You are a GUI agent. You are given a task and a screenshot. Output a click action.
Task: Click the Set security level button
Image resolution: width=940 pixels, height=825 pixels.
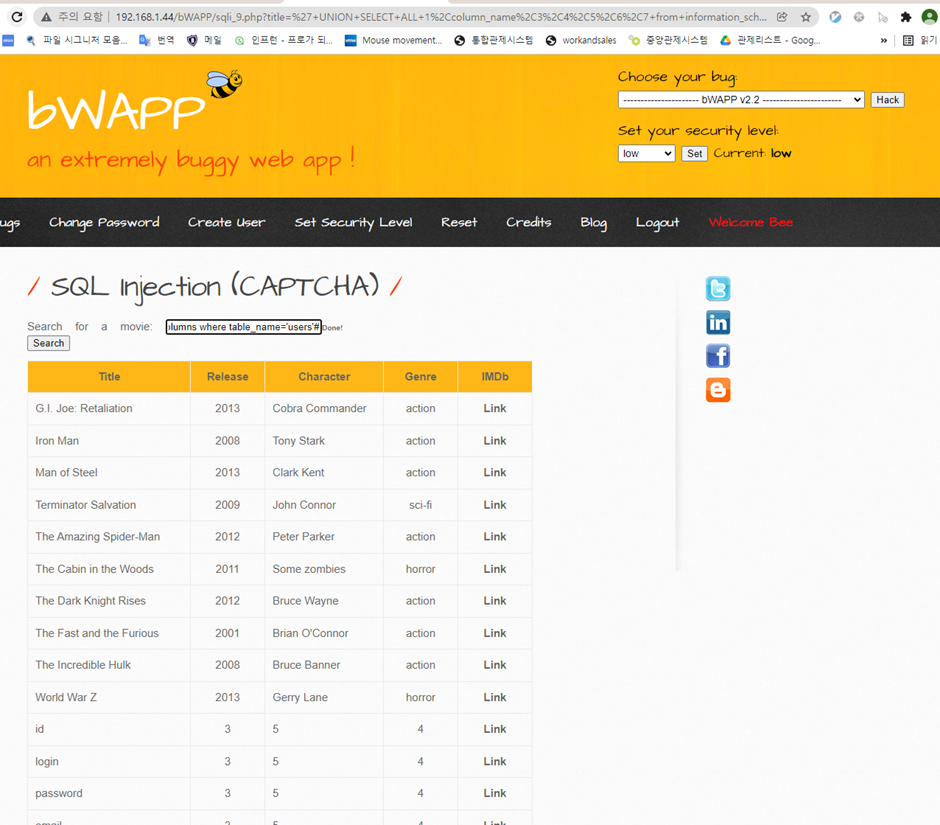point(694,153)
